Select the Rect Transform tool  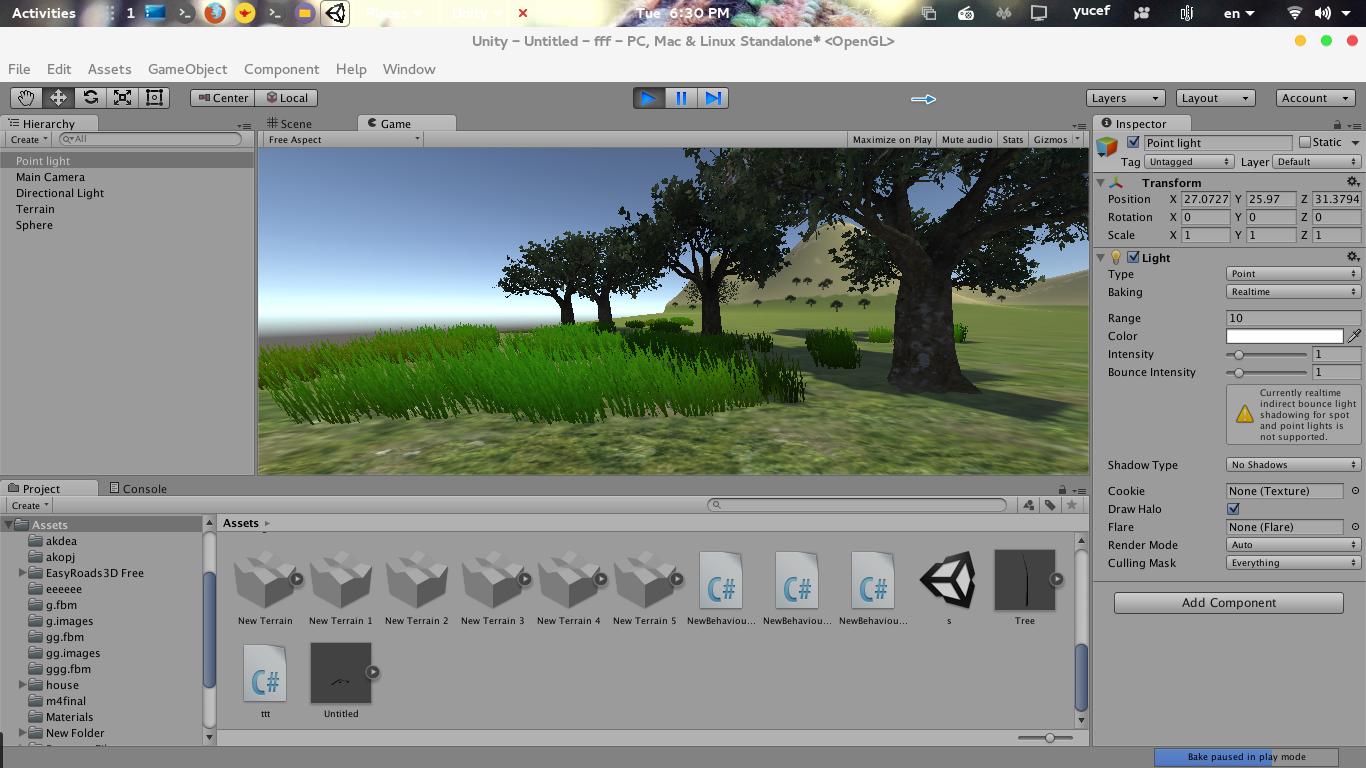click(152, 97)
